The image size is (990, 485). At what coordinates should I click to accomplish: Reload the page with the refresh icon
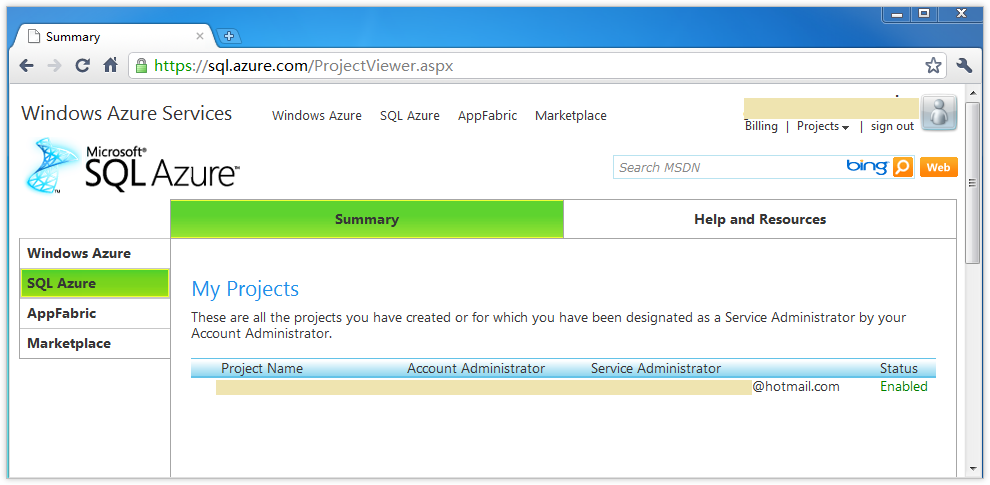[82, 66]
